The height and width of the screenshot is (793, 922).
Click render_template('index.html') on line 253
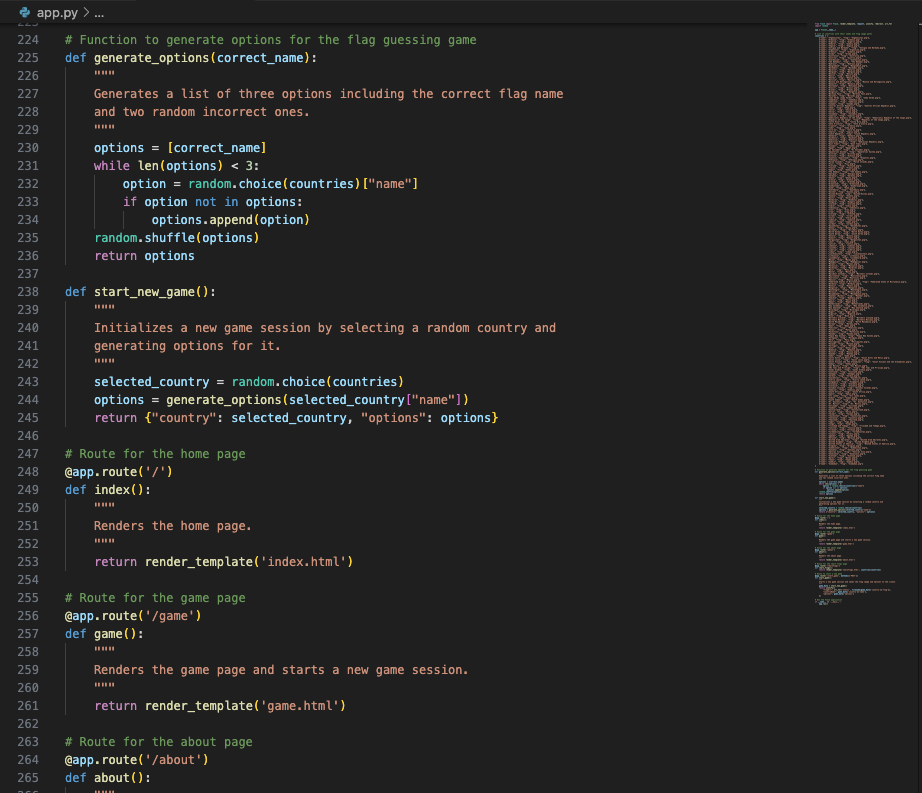point(249,561)
